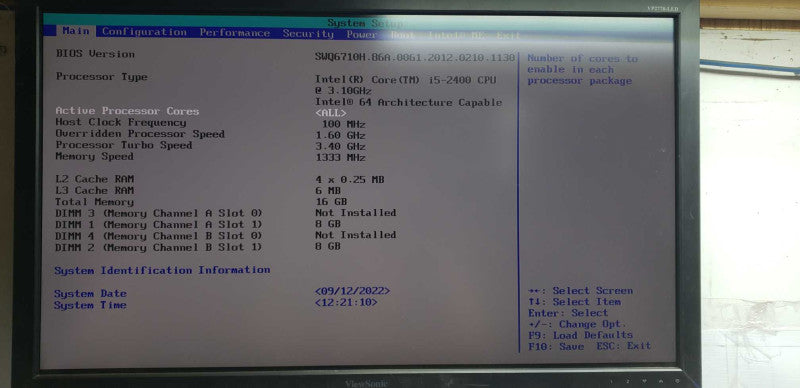800x388 pixels.
Task: Select the System Date label
Action: point(90,294)
